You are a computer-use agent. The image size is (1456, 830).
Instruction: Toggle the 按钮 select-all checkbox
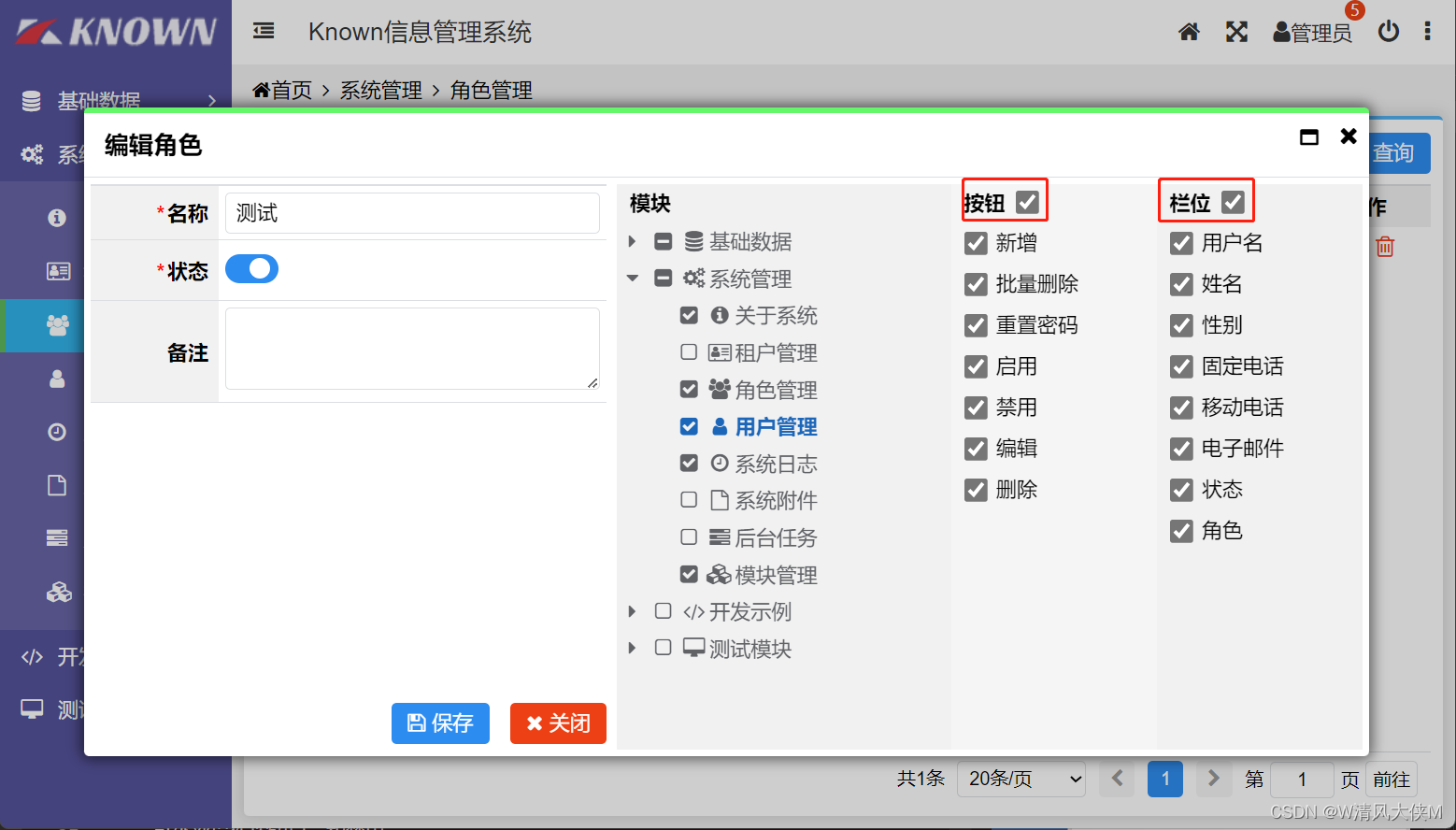(1027, 202)
